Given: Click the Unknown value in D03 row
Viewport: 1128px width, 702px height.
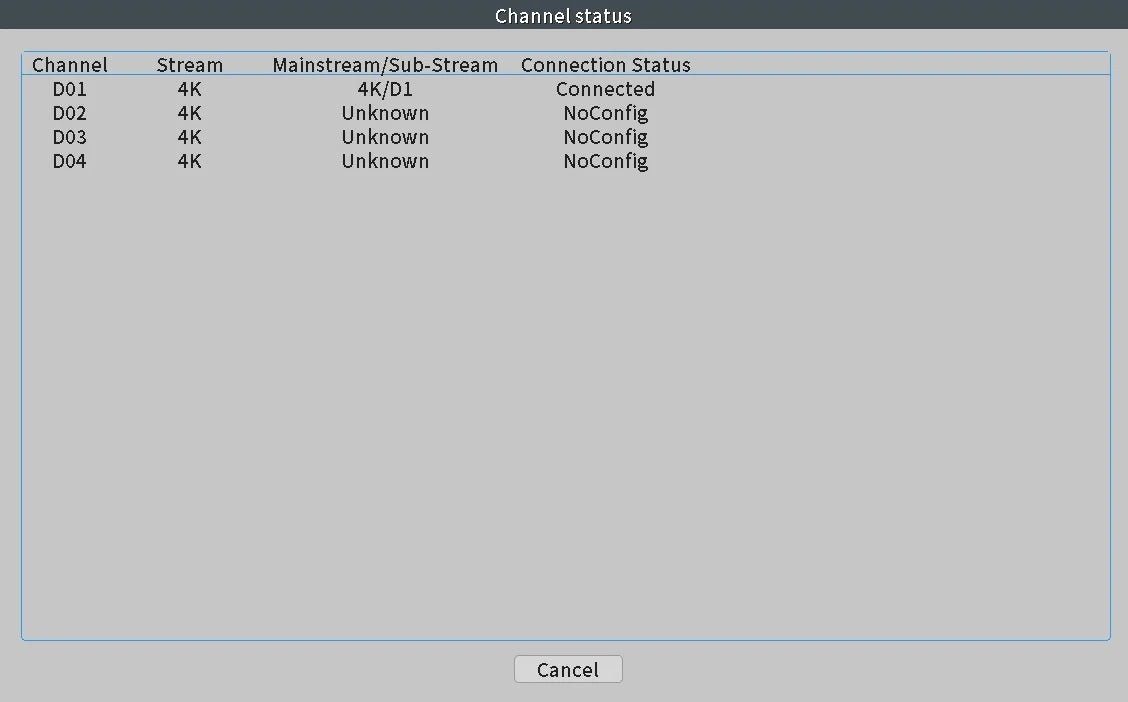Looking at the screenshot, I should tap(385, 137).
